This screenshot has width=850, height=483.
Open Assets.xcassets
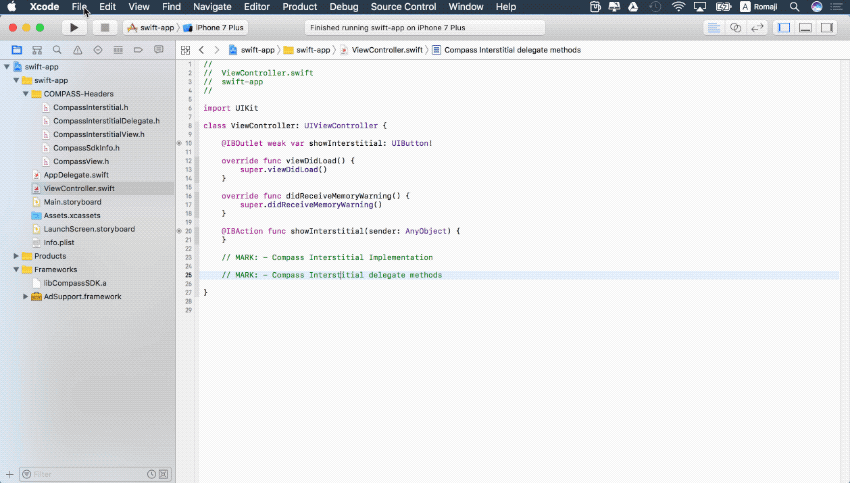[x=72, y=215]
